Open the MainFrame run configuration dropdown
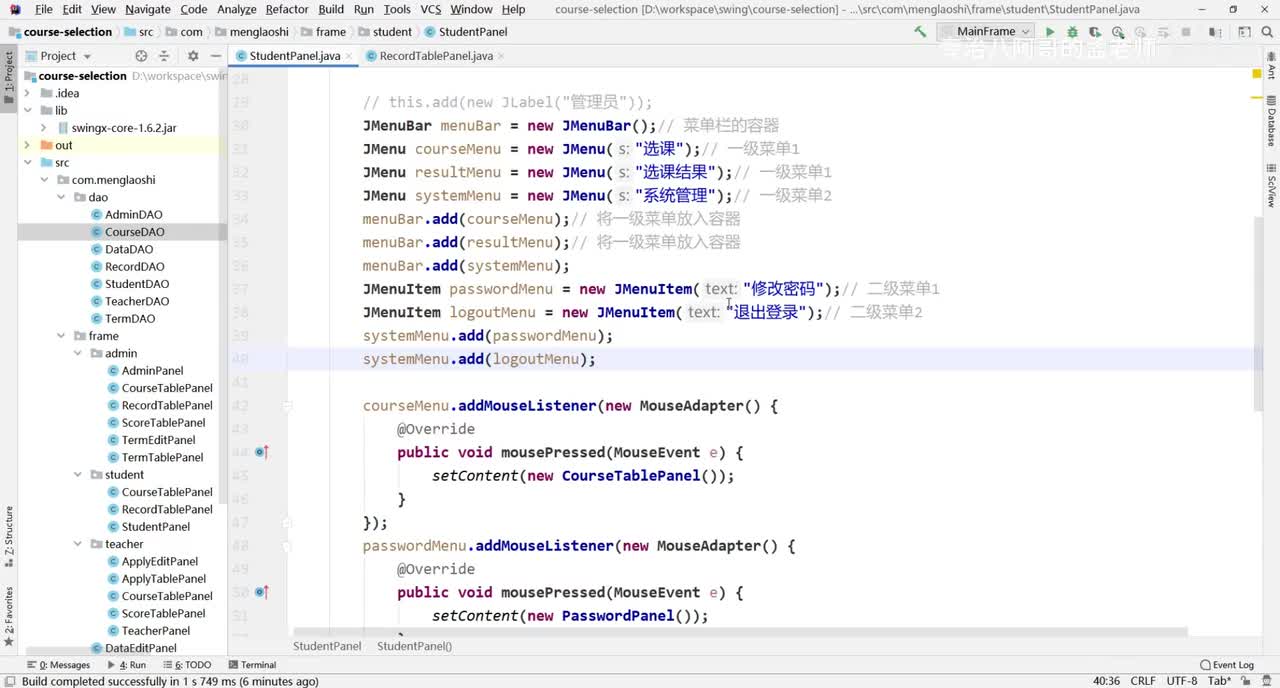The width and height of the screenshot is (1280, 688). pos(986,32)
